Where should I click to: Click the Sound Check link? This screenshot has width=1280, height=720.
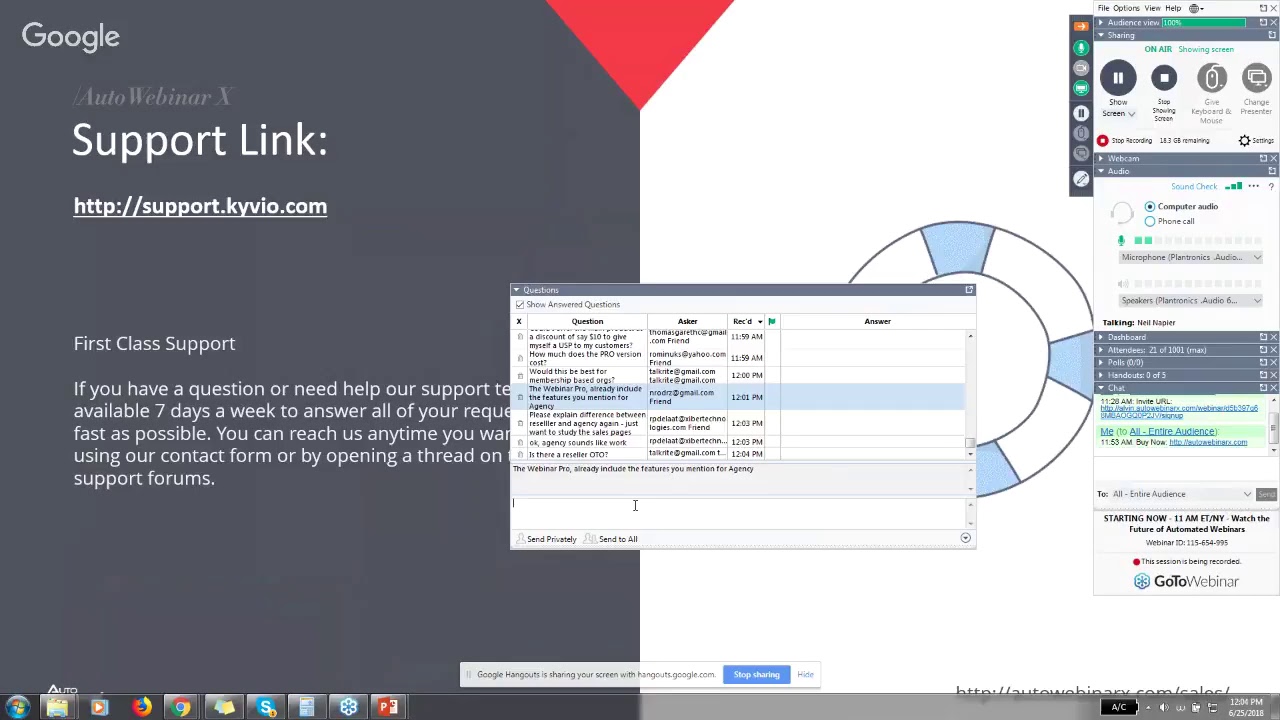[x=1194, y=186]
